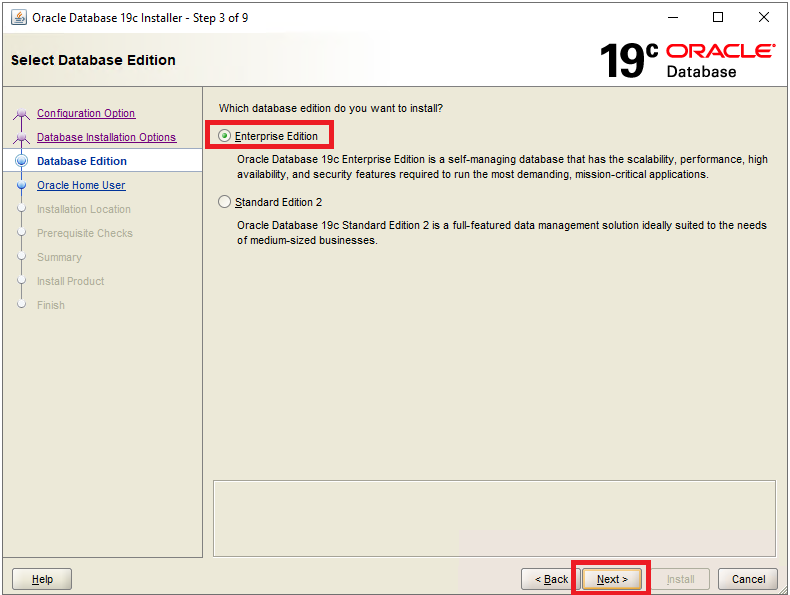Click the Oracle Home User step marker icon
The height and width of the screenshot is (595, 790).
21,185
